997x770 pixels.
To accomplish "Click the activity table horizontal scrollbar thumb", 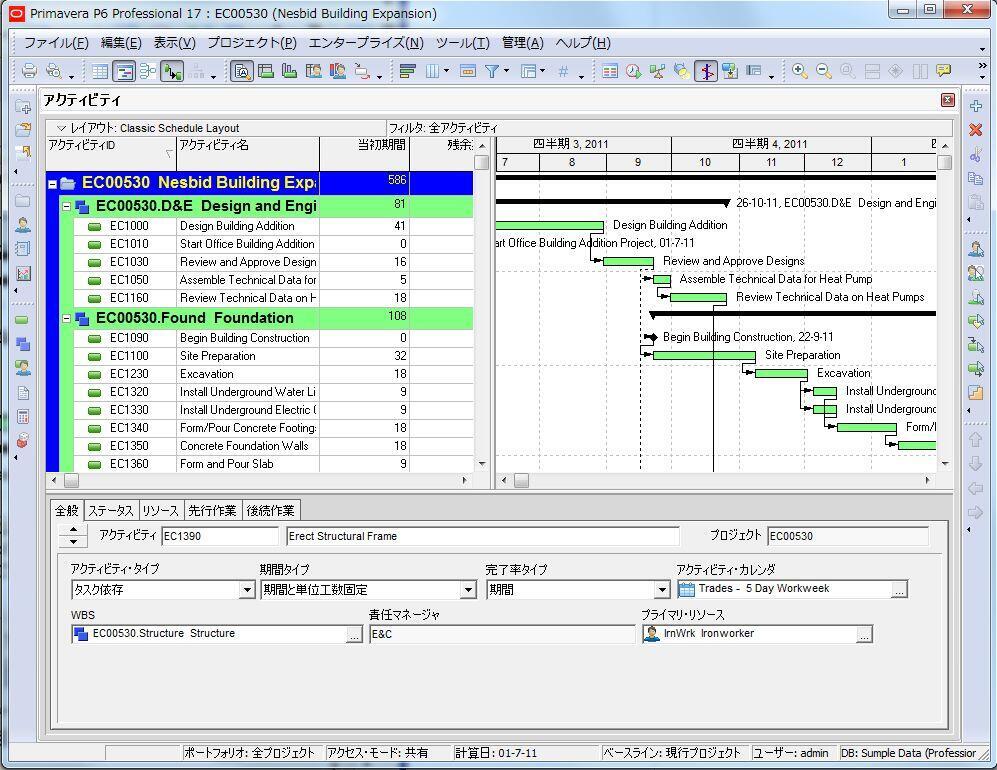I will click(71, 481).
